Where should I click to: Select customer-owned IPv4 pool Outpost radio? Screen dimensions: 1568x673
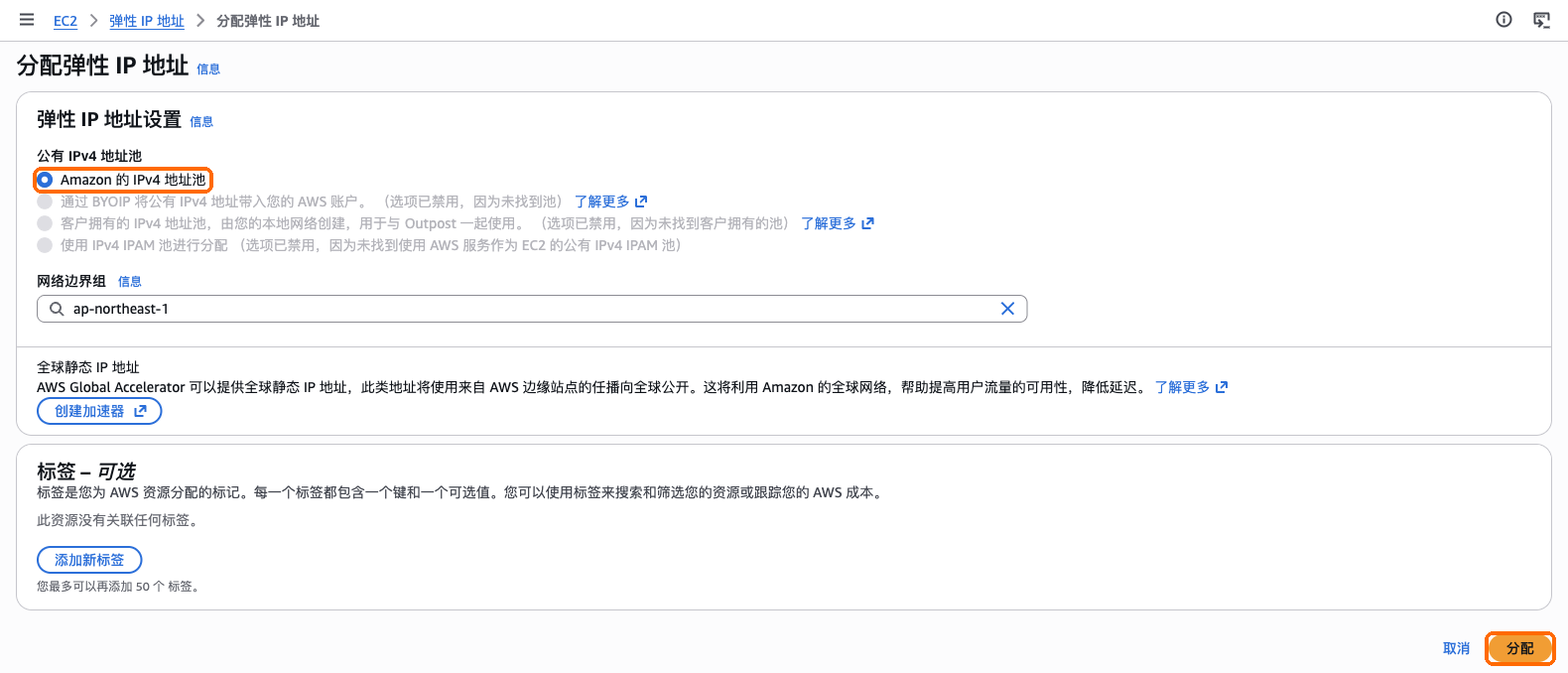coord(45,223)
